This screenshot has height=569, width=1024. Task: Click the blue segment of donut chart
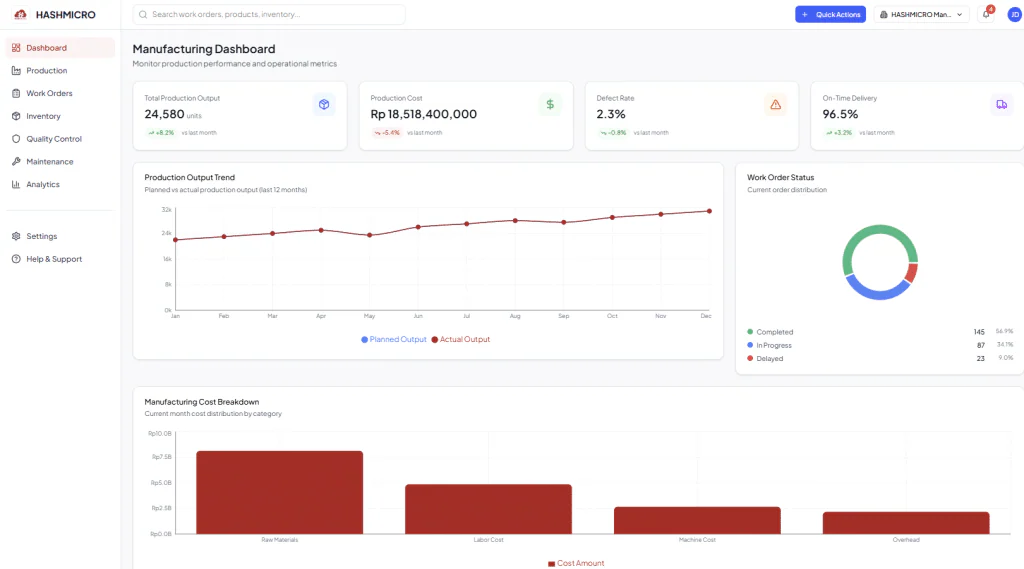tap(878, 294)
